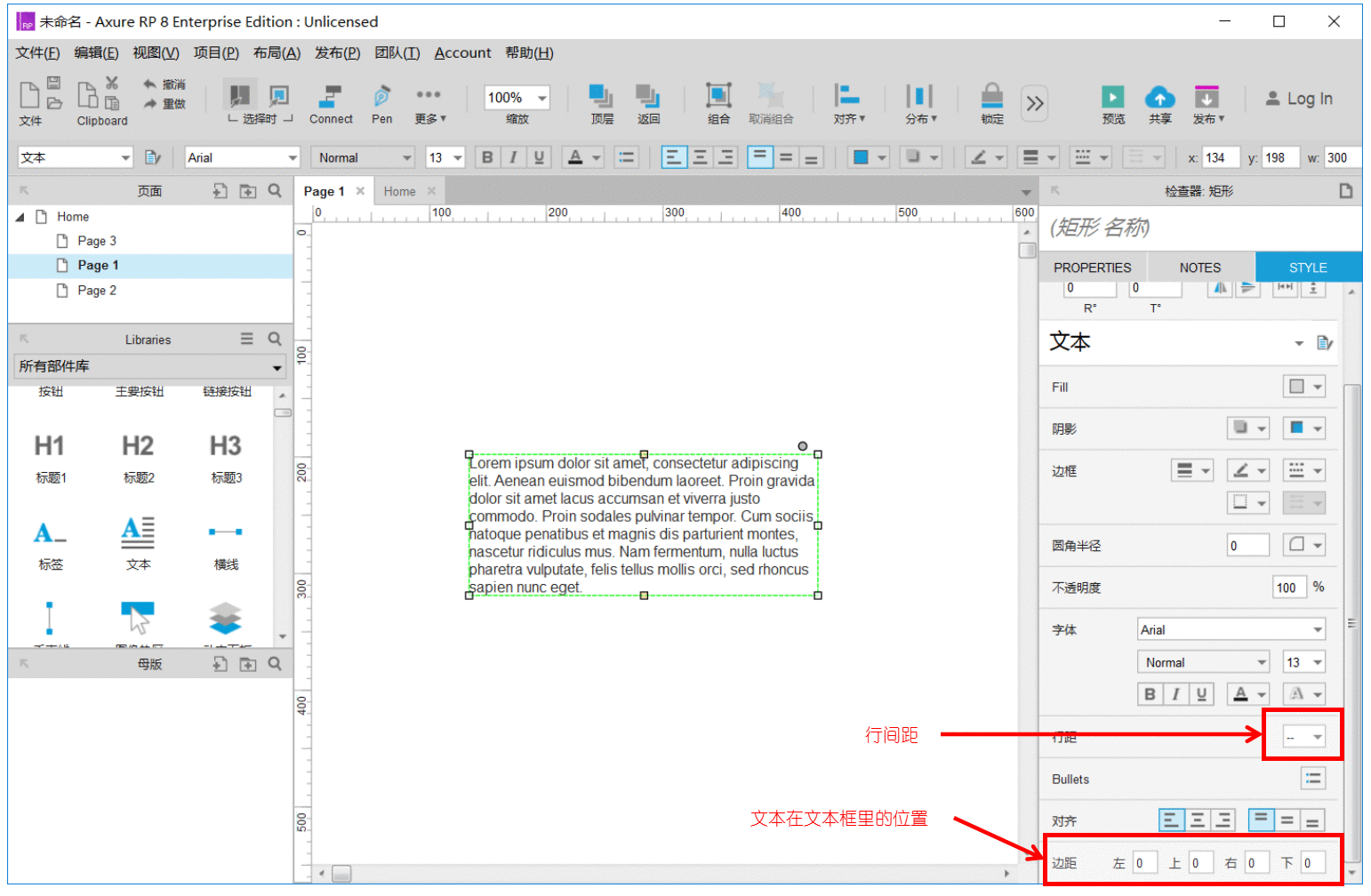Open Fill color picker in Style inspector

click(x=1304, y=387)
